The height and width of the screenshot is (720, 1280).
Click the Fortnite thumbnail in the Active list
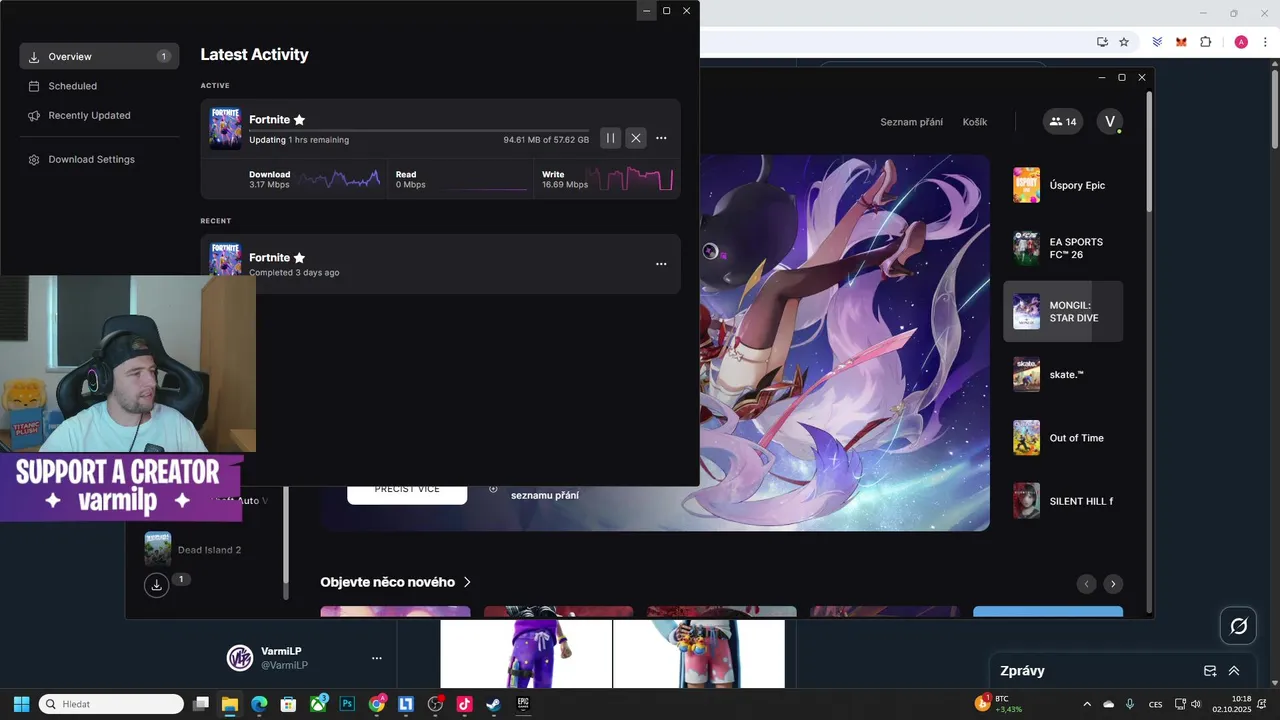click(x=225, y=129)
